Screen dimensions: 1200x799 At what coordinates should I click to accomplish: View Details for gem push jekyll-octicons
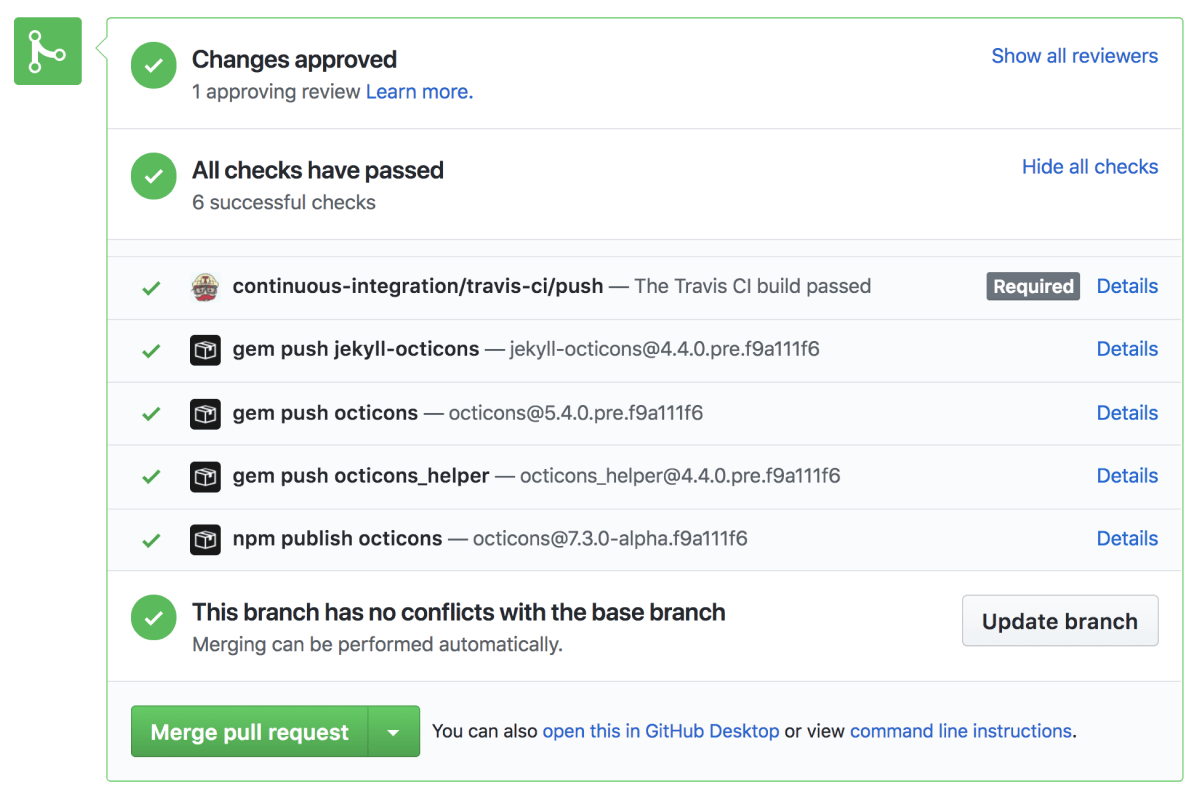(x=1127, y=349)
